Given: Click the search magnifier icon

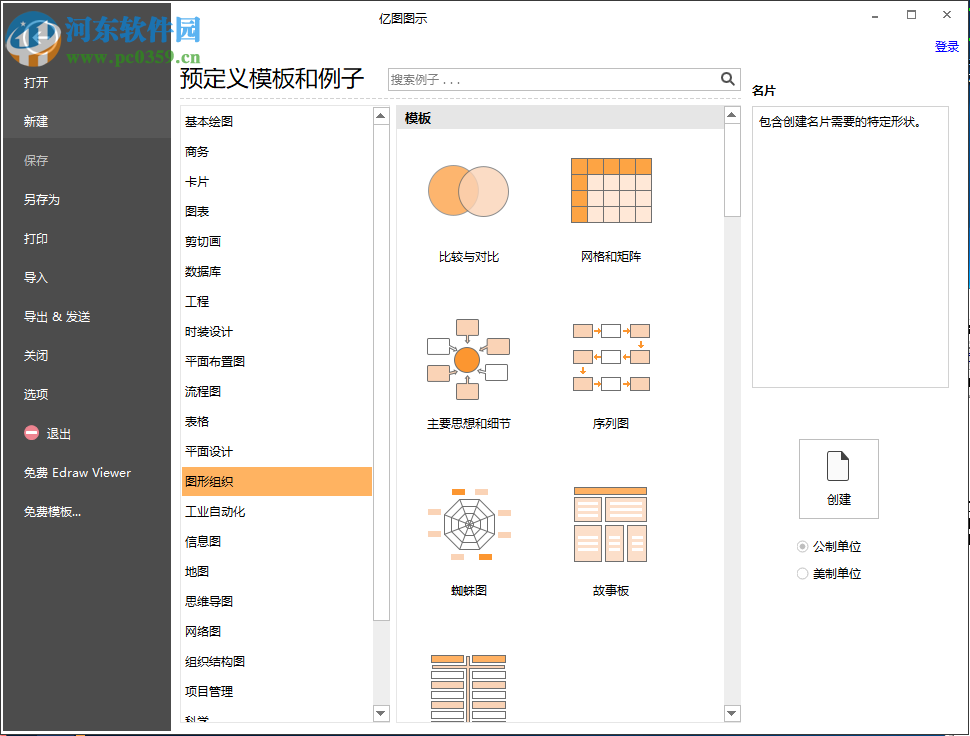Looking at the screenshot, I should click(x=728, y=78).
